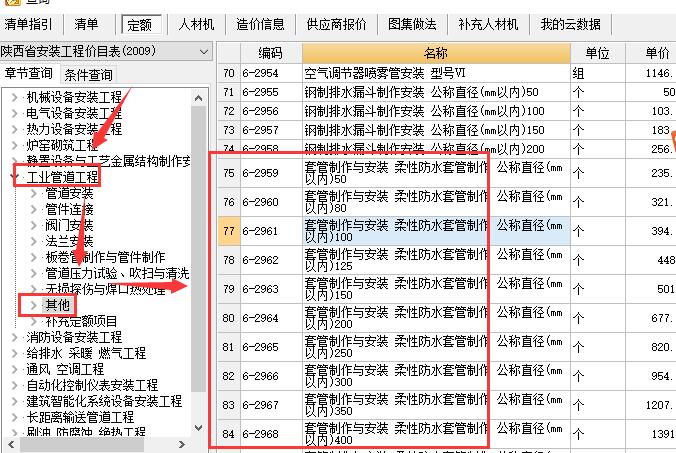Viewport: 676px width, 453px height.
Task: Click the 单位 column header
Action: coord(598,53)
